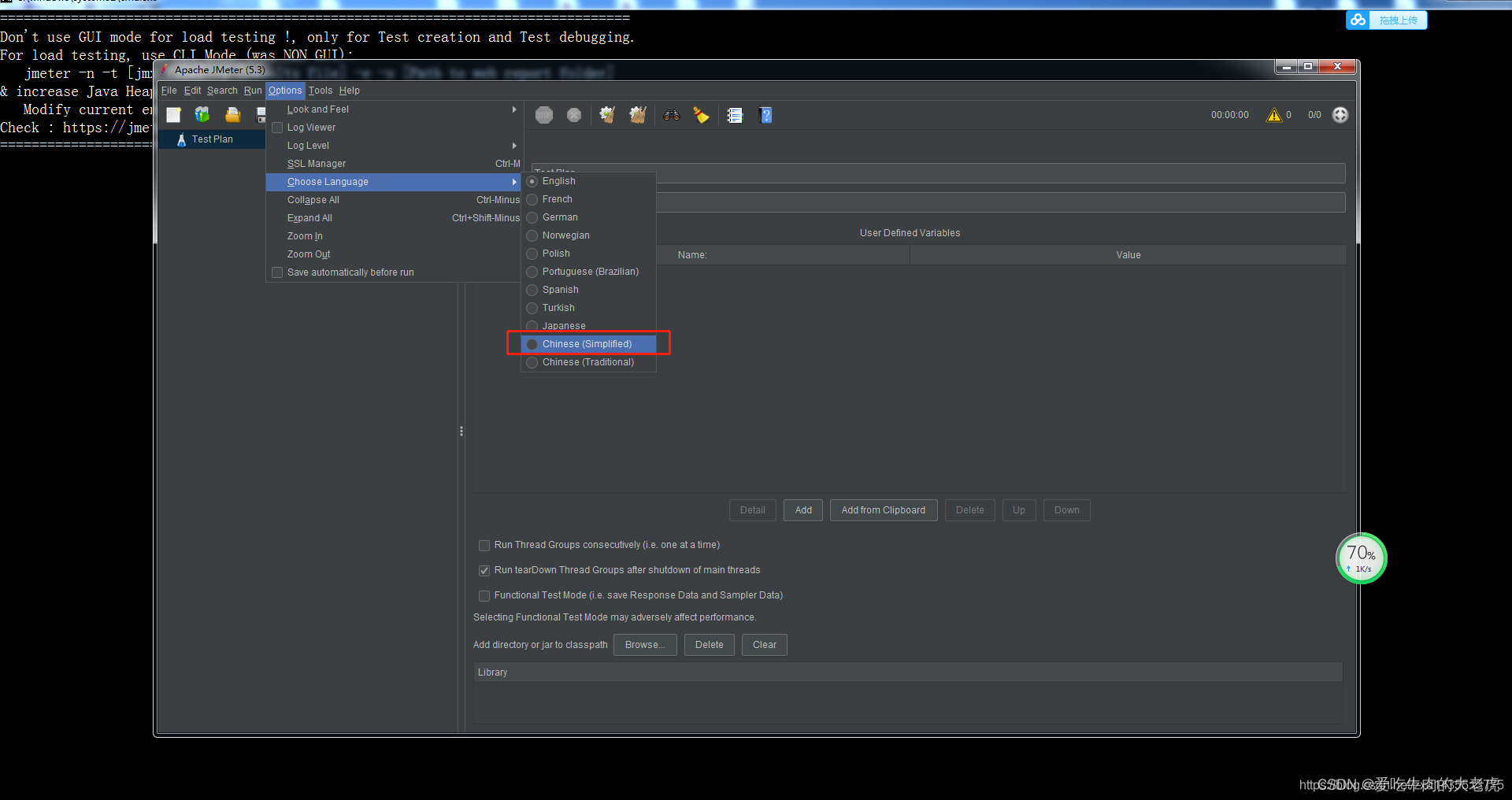Click the Test Plan flask icon

point(181,139)
